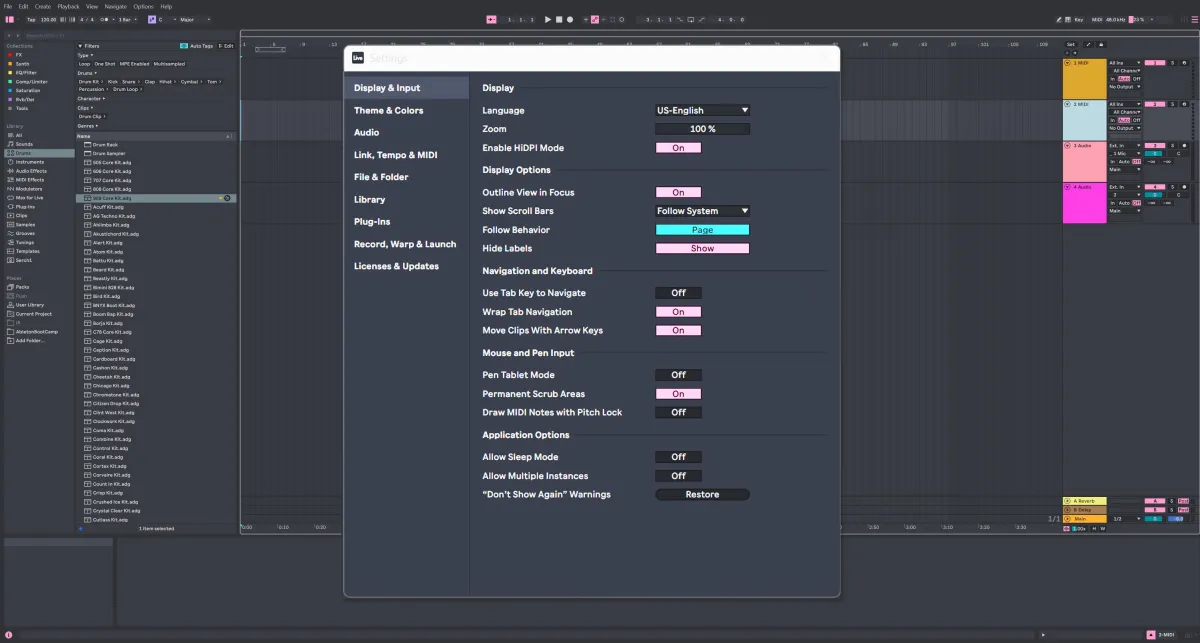Viewport: 1200px width, 643px height.
Task: Open the Playback menu
Action: pyautogui.click(x=68, y=6)
